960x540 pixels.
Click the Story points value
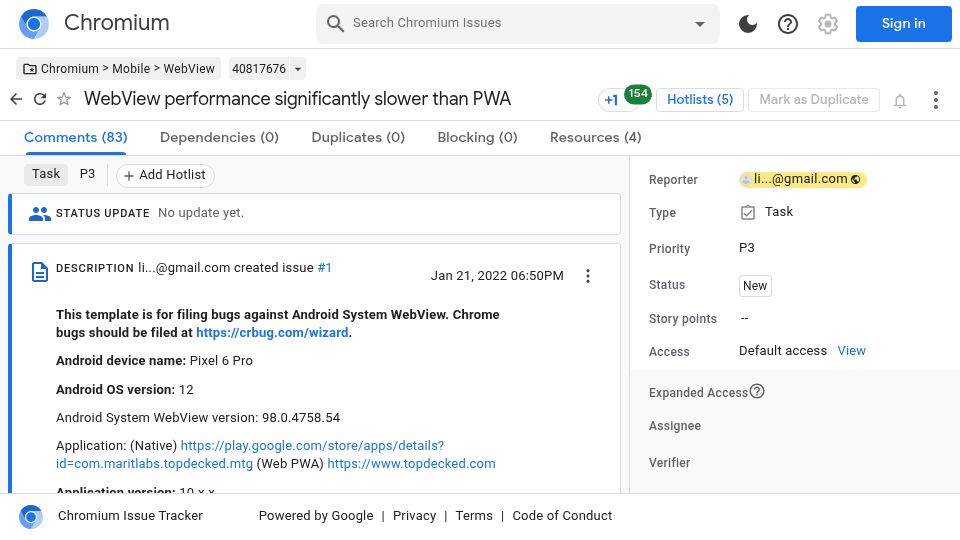tap(744, 318)
